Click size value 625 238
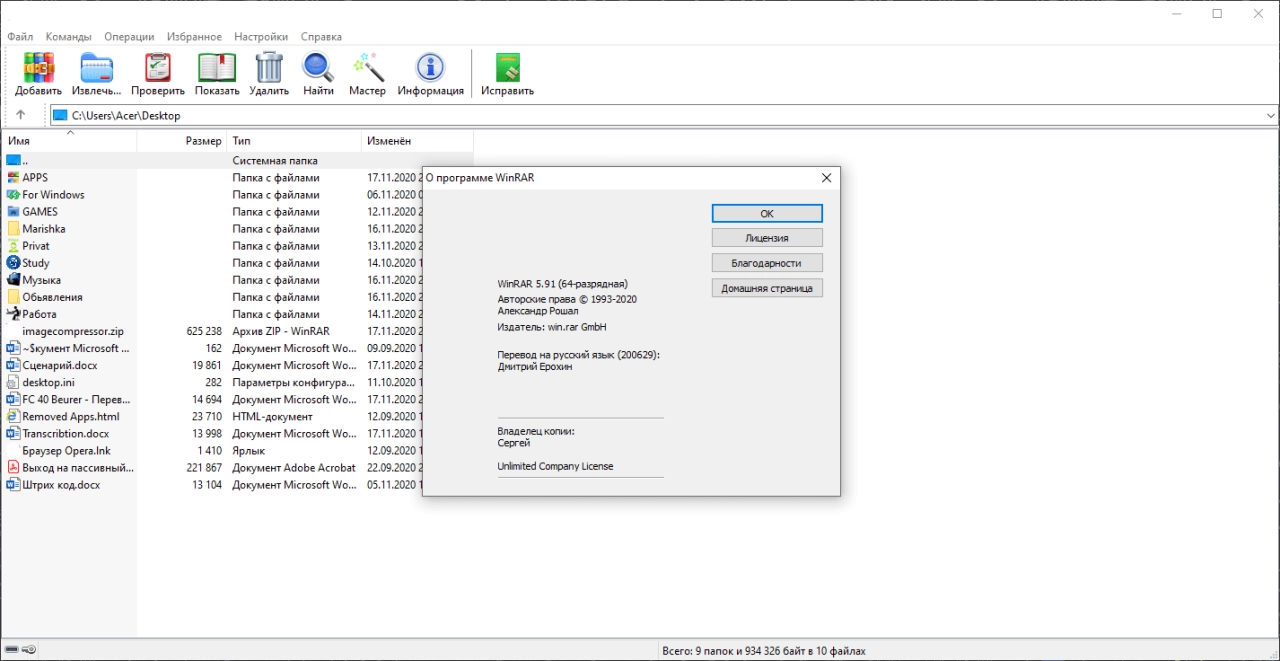 pos(204,331)
